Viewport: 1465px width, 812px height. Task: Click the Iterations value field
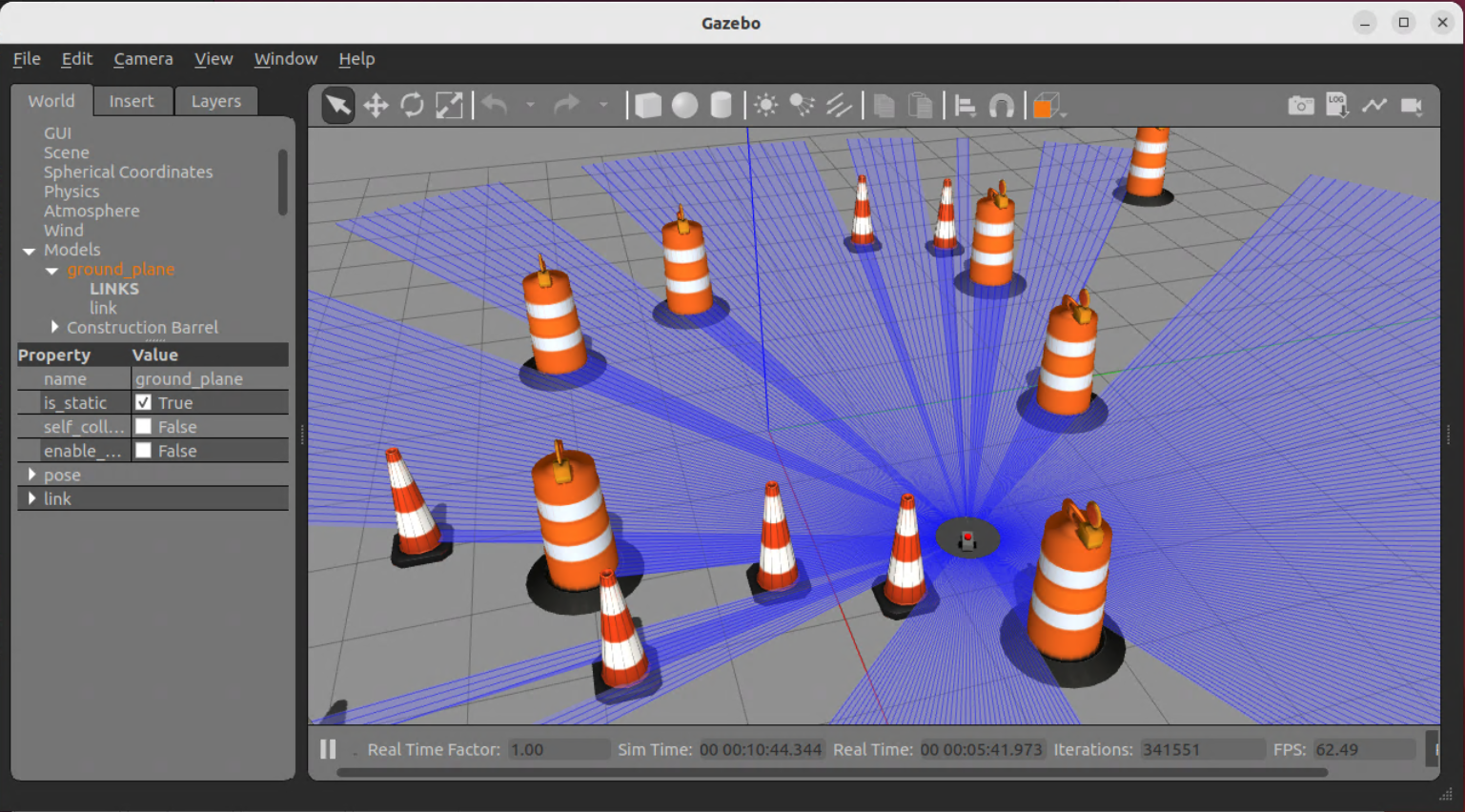pyautogui.click(x=1203, y=749)
